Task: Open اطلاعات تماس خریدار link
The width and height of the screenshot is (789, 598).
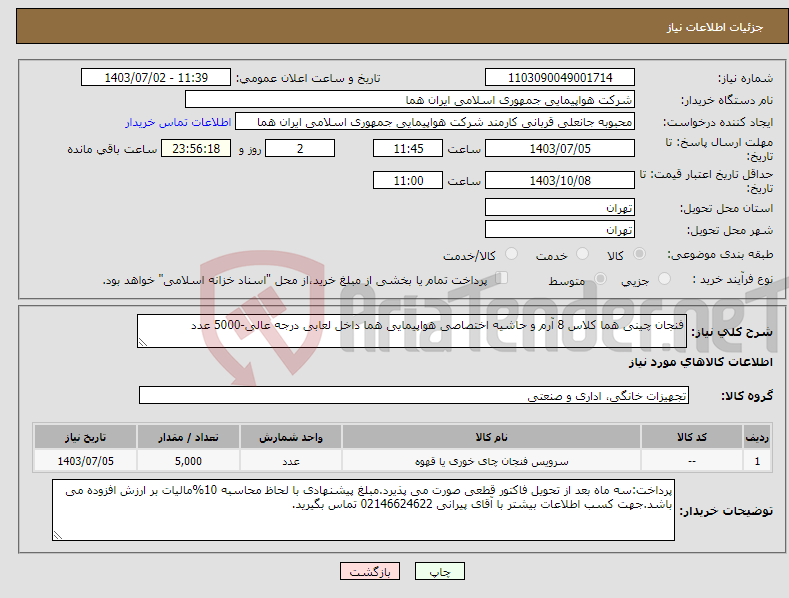Action: (x=178, y=122)
